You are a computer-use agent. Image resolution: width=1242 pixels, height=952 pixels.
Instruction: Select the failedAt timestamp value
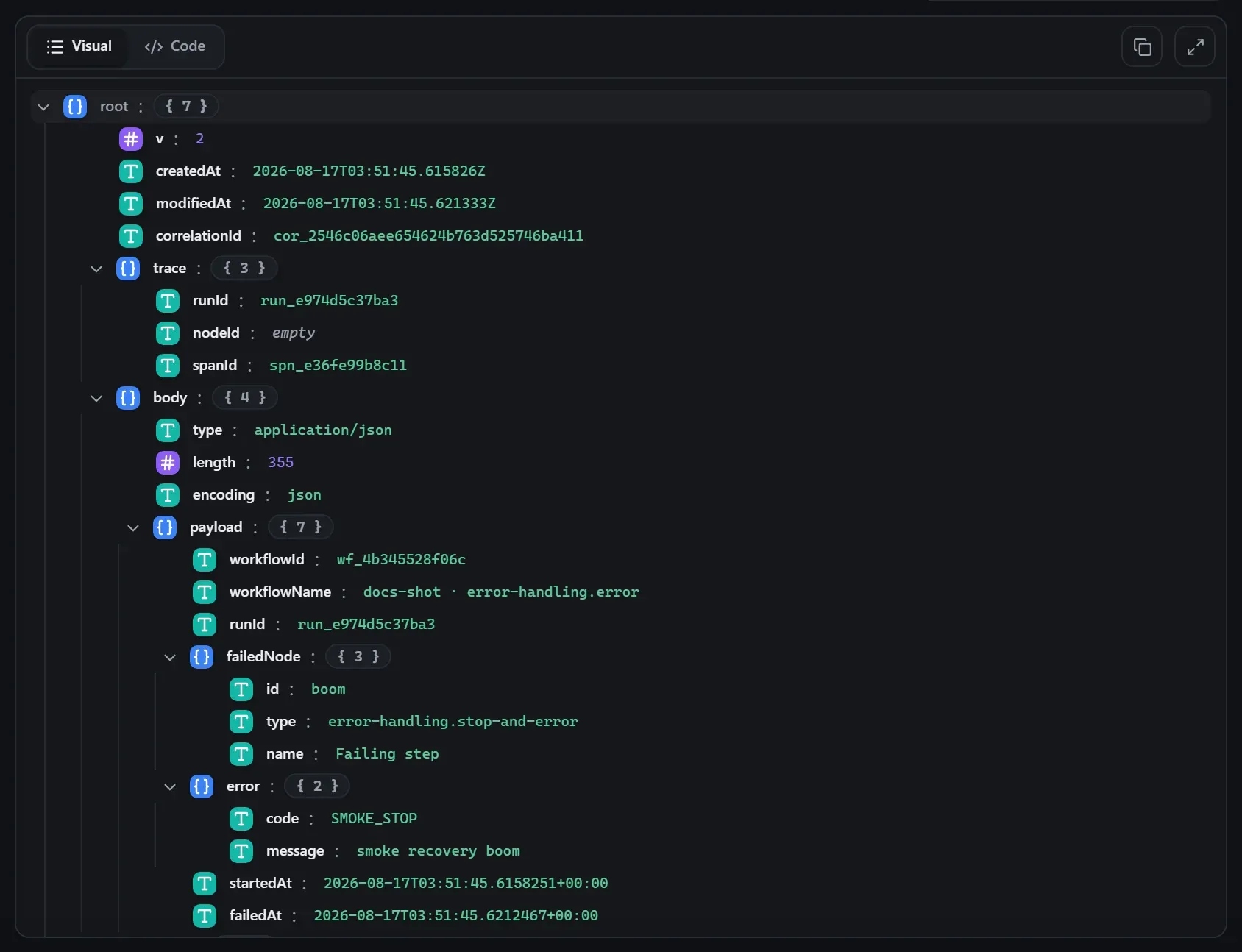point(456,916)
